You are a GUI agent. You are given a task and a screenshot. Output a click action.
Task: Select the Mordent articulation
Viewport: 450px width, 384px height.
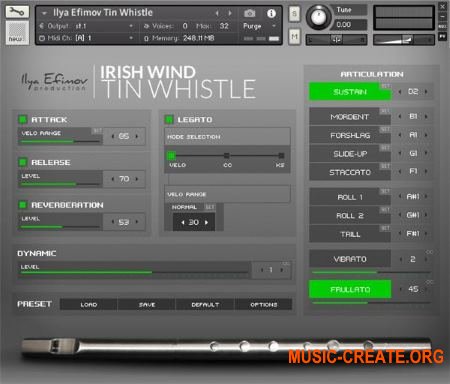coord(350,117)
